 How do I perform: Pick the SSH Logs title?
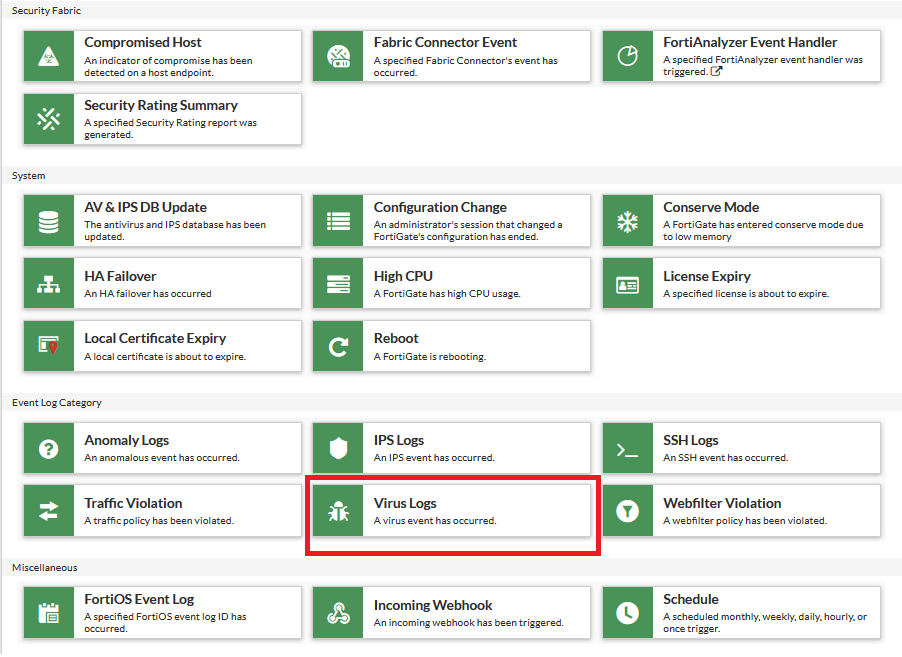[x=690, y=440]
